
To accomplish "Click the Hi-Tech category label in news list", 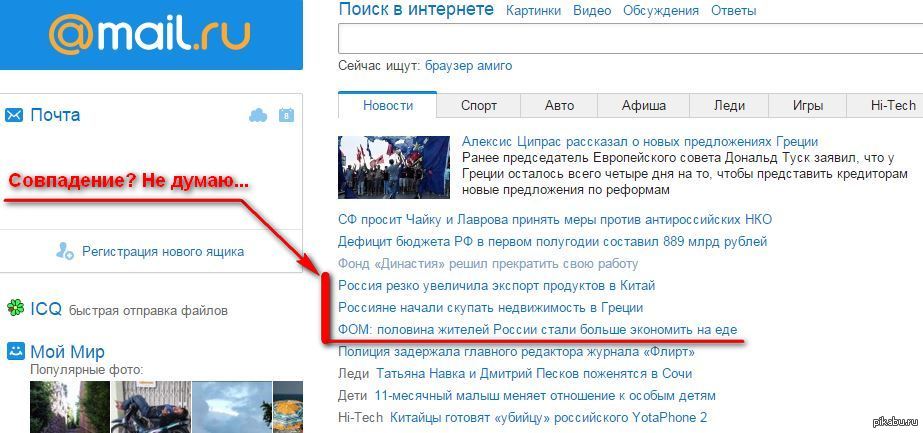I will point(361,418).
